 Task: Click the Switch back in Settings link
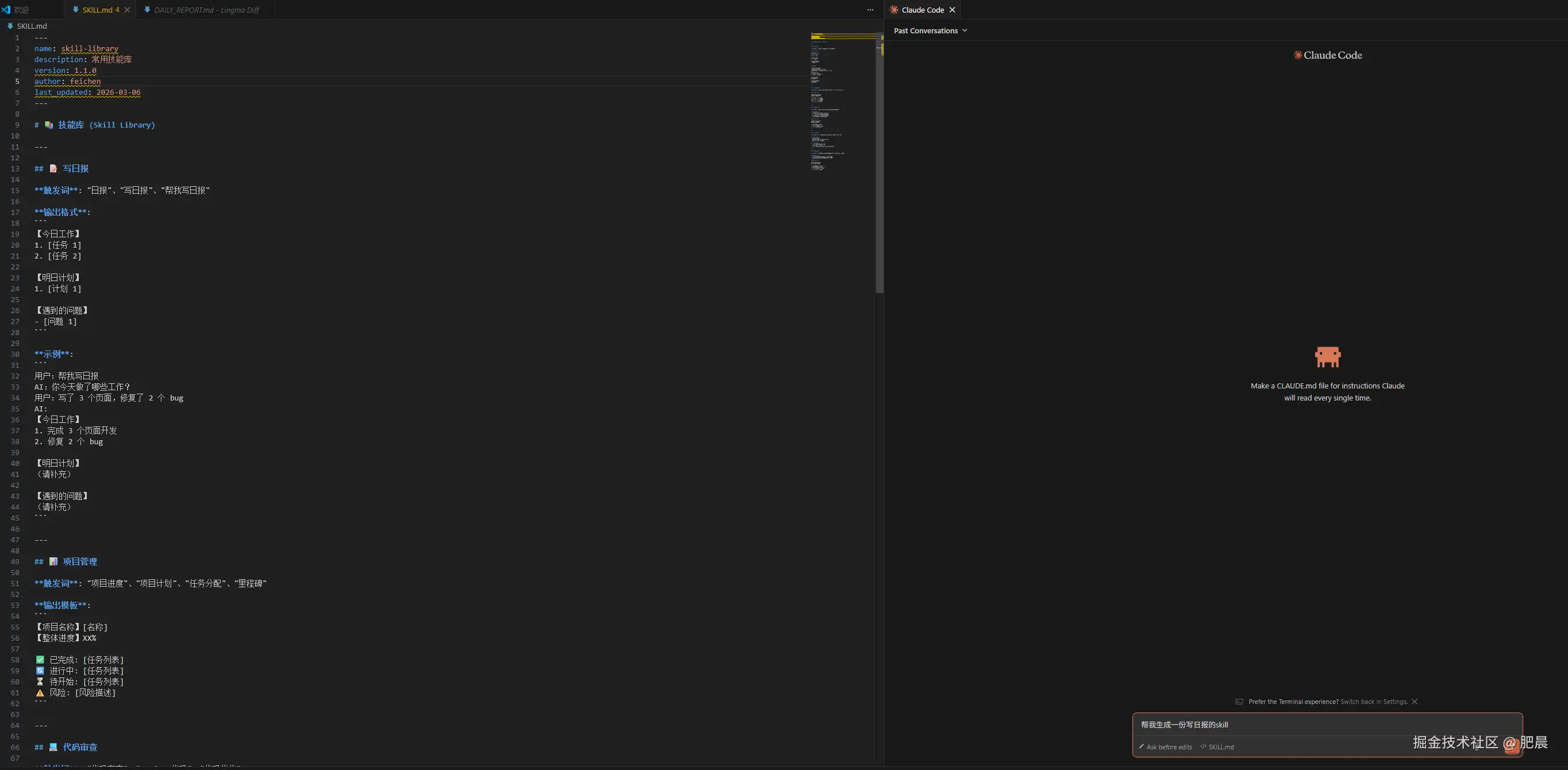coord(1374,702)
